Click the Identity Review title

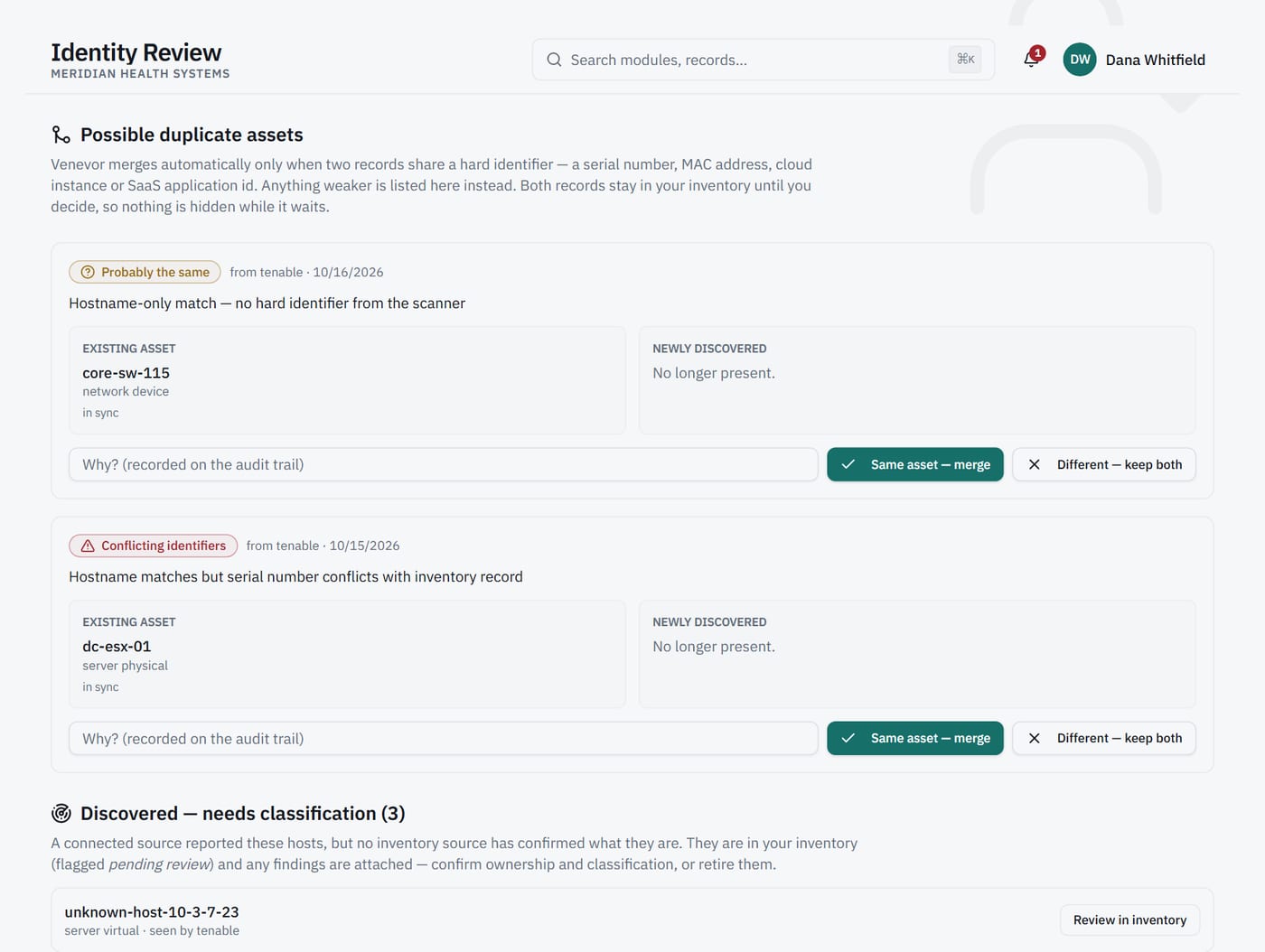click(x=136, y=52)
